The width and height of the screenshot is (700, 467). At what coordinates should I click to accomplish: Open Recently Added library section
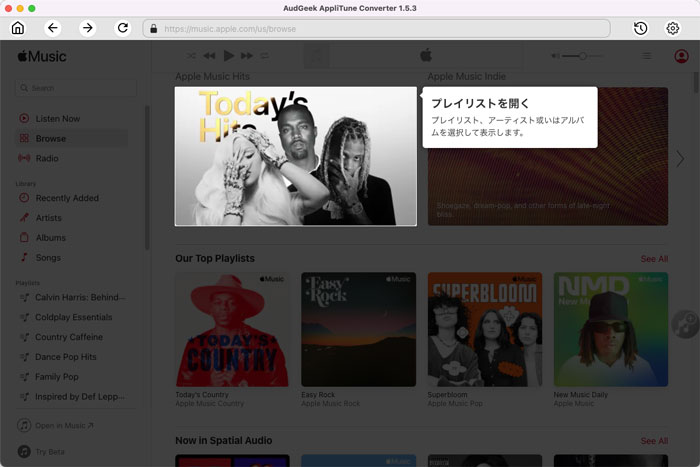coord(71,198)
